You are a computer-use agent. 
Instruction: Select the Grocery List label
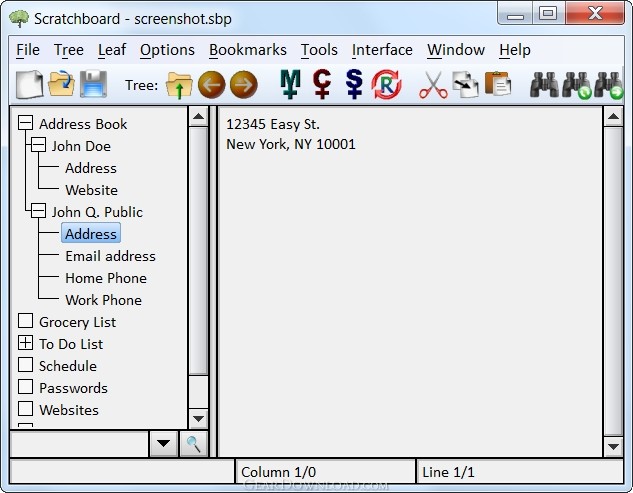click(77, 322)
